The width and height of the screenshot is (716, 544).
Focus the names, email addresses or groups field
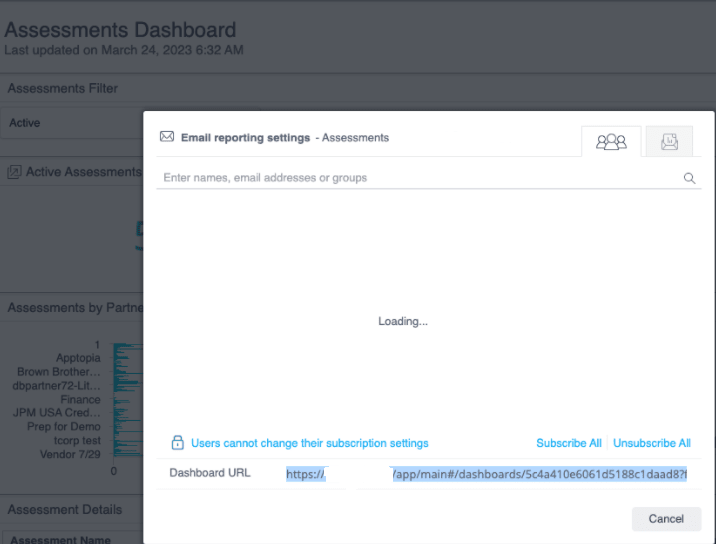420,178
